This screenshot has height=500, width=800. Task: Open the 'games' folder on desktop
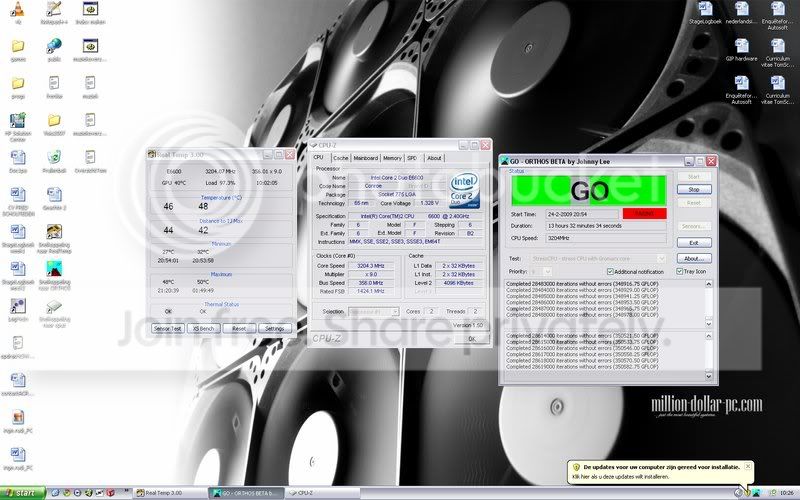(x=18, y=46)
